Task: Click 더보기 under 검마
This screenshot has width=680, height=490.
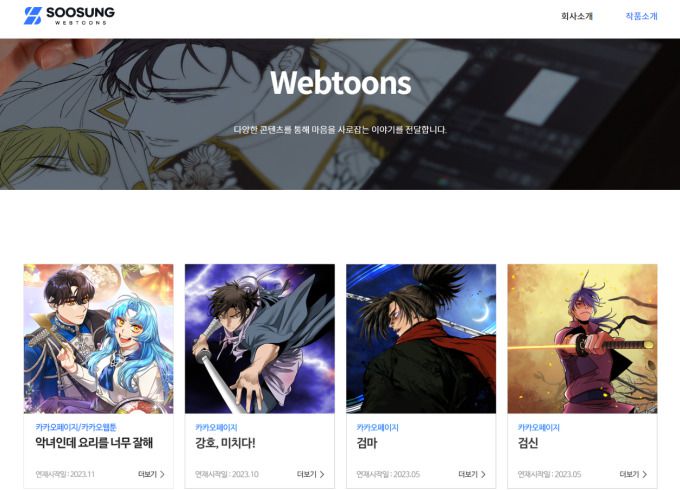Action: coord(468,474)
